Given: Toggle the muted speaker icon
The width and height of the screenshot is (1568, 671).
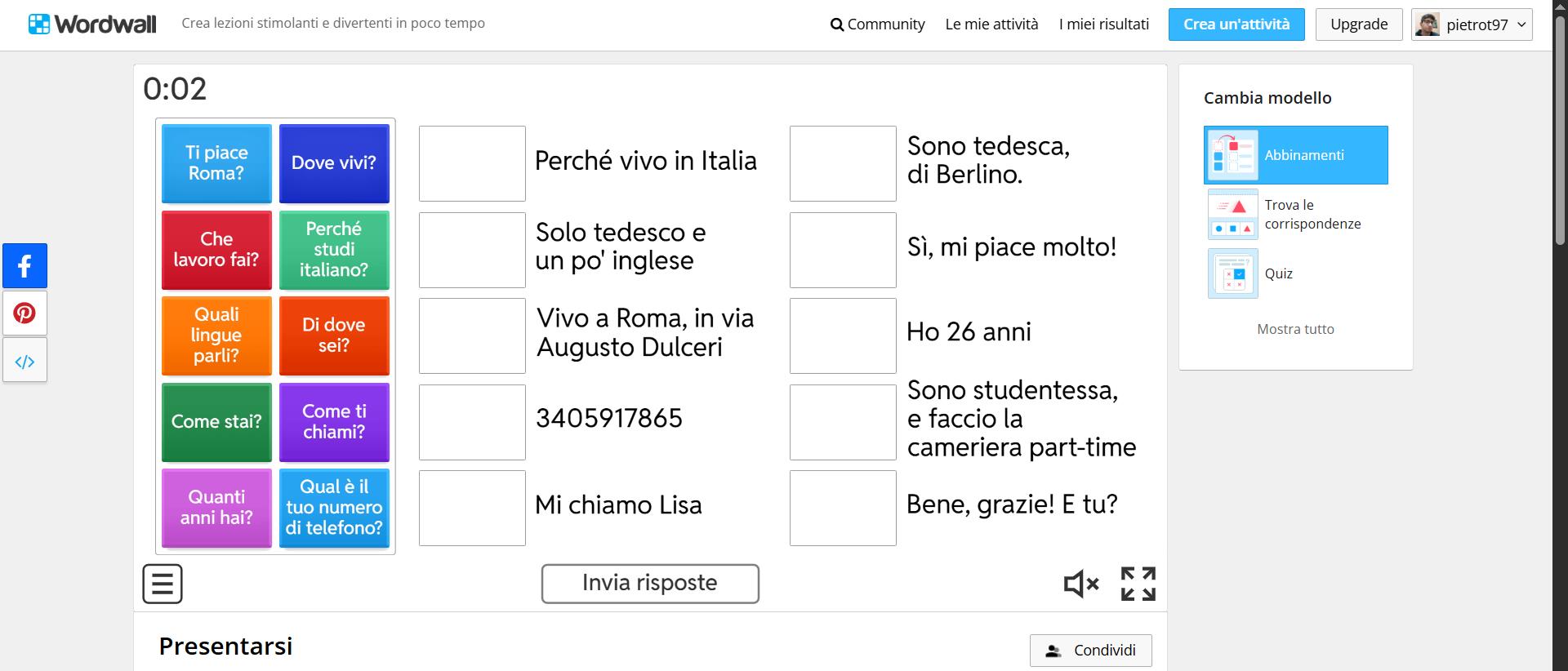Looking at the screenshot, I should click(1080, 584).
